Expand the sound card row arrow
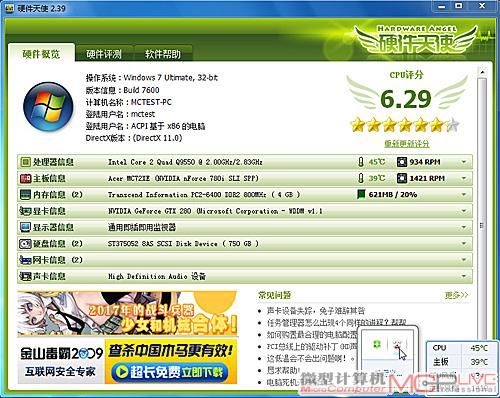 point(464,276)
